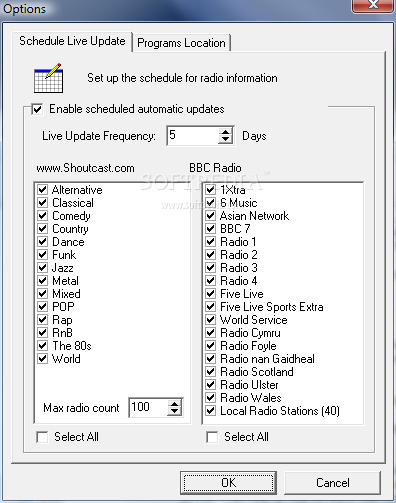The width and height of the screenshot is (396, 503).
Task: Click the Max radio count field
Action: (148, 407)
